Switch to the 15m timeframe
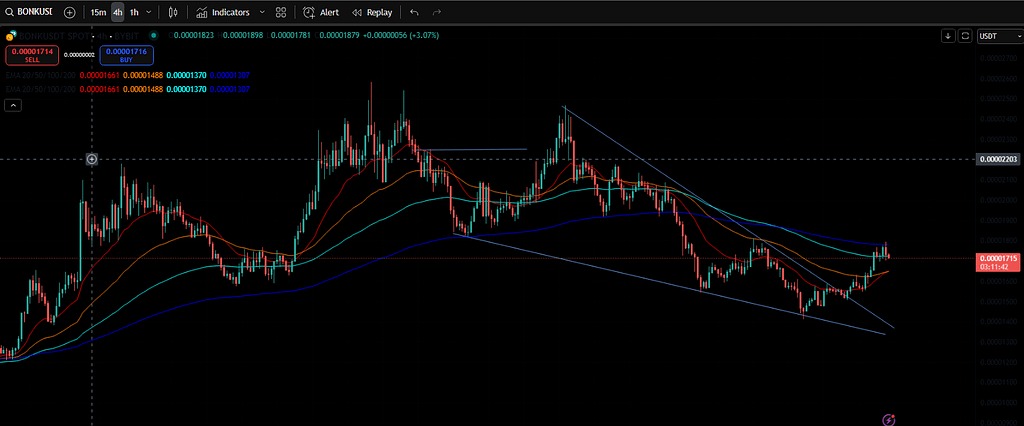The image size is (1024, 426). pos(98,12)
